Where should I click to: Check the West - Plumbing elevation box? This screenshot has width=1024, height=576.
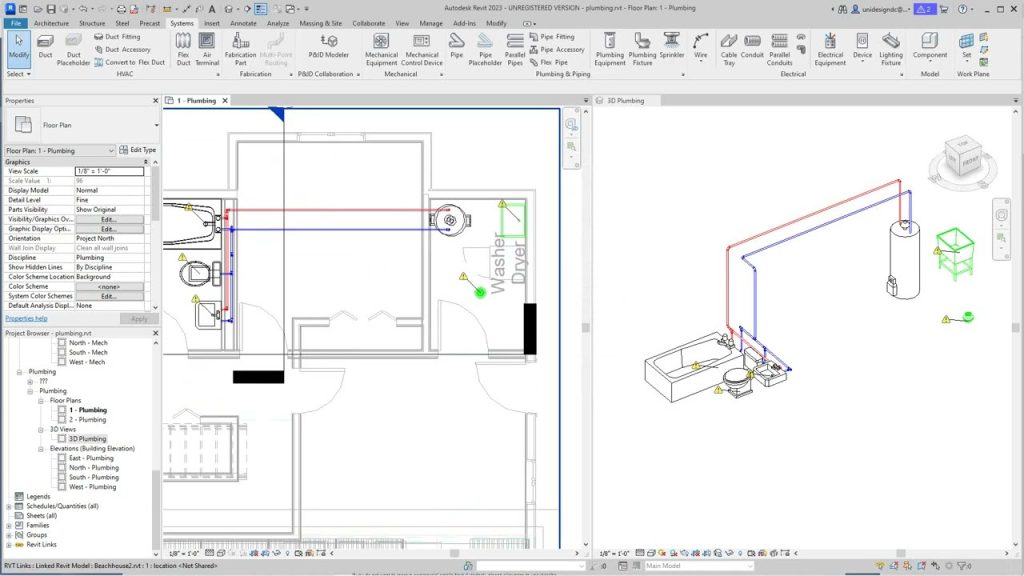pyautogui.click(x=62, y=487)
